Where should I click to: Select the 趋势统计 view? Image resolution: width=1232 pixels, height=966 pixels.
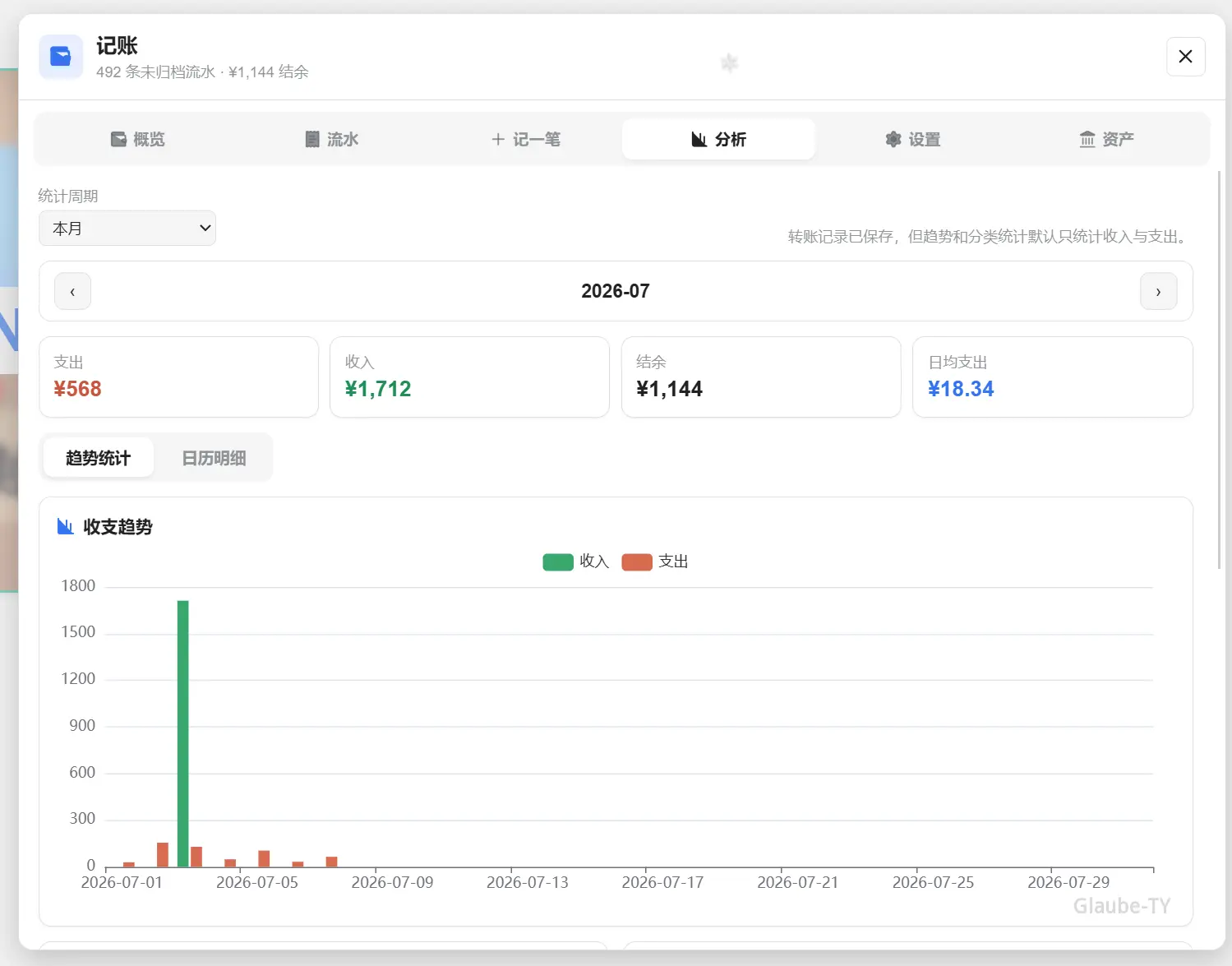(98, 458)
